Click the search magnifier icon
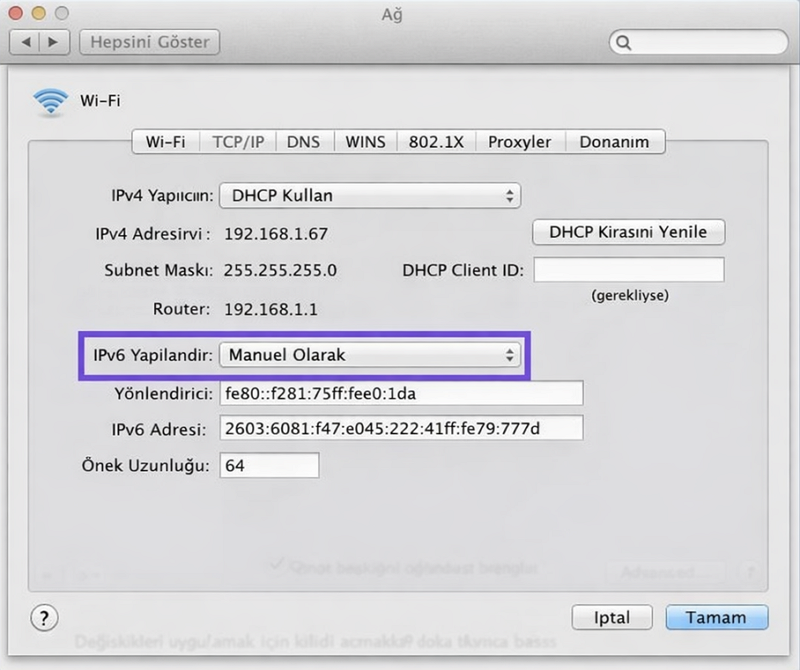 625,43
